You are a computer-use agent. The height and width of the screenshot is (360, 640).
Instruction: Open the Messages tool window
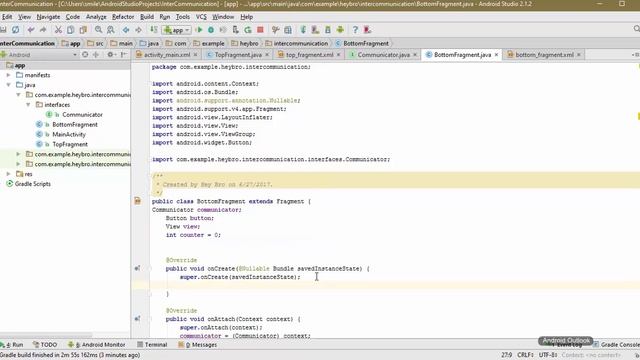click(x=198, y=345)
